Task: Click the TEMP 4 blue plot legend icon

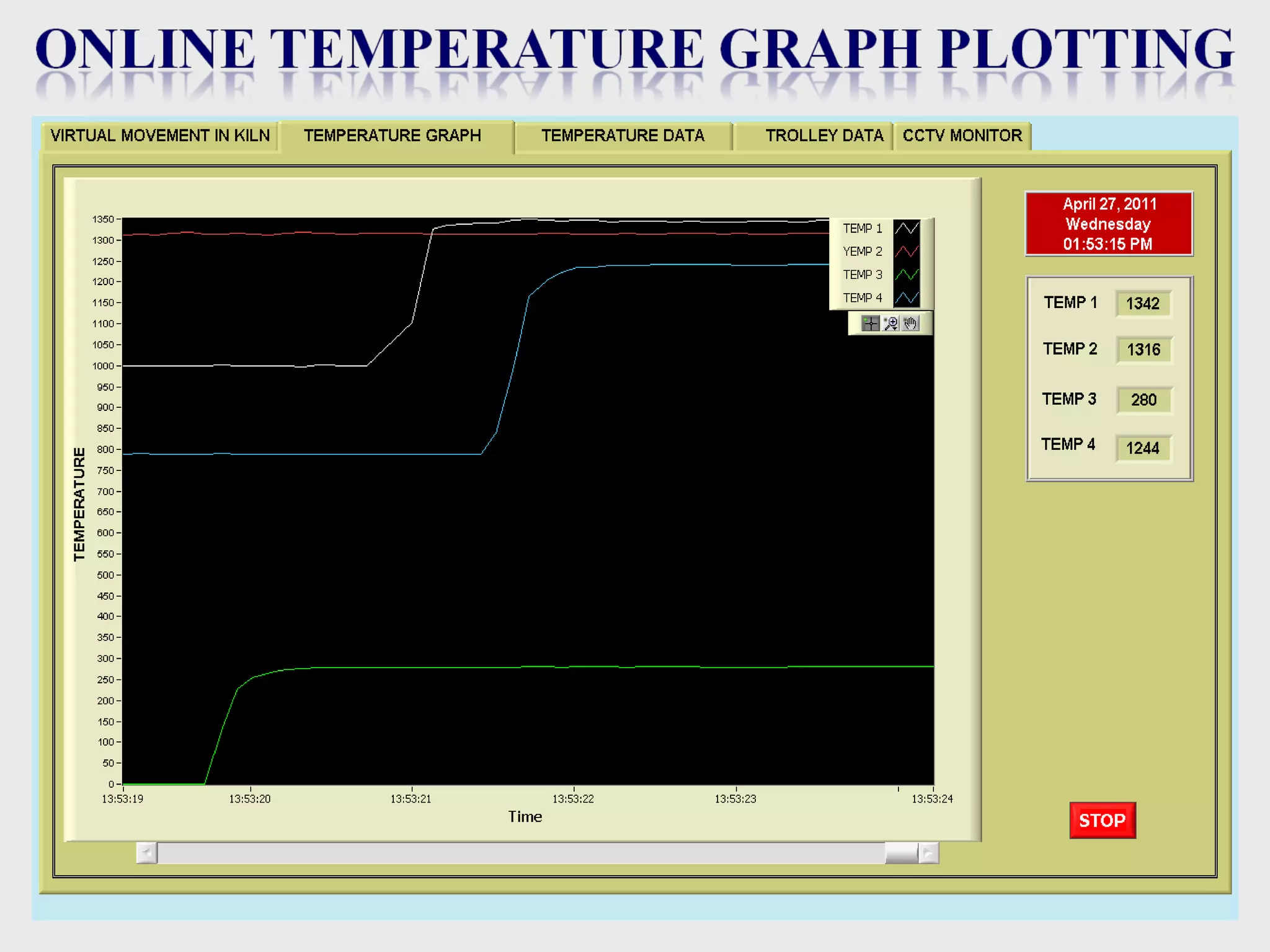Action: [906, 297]
